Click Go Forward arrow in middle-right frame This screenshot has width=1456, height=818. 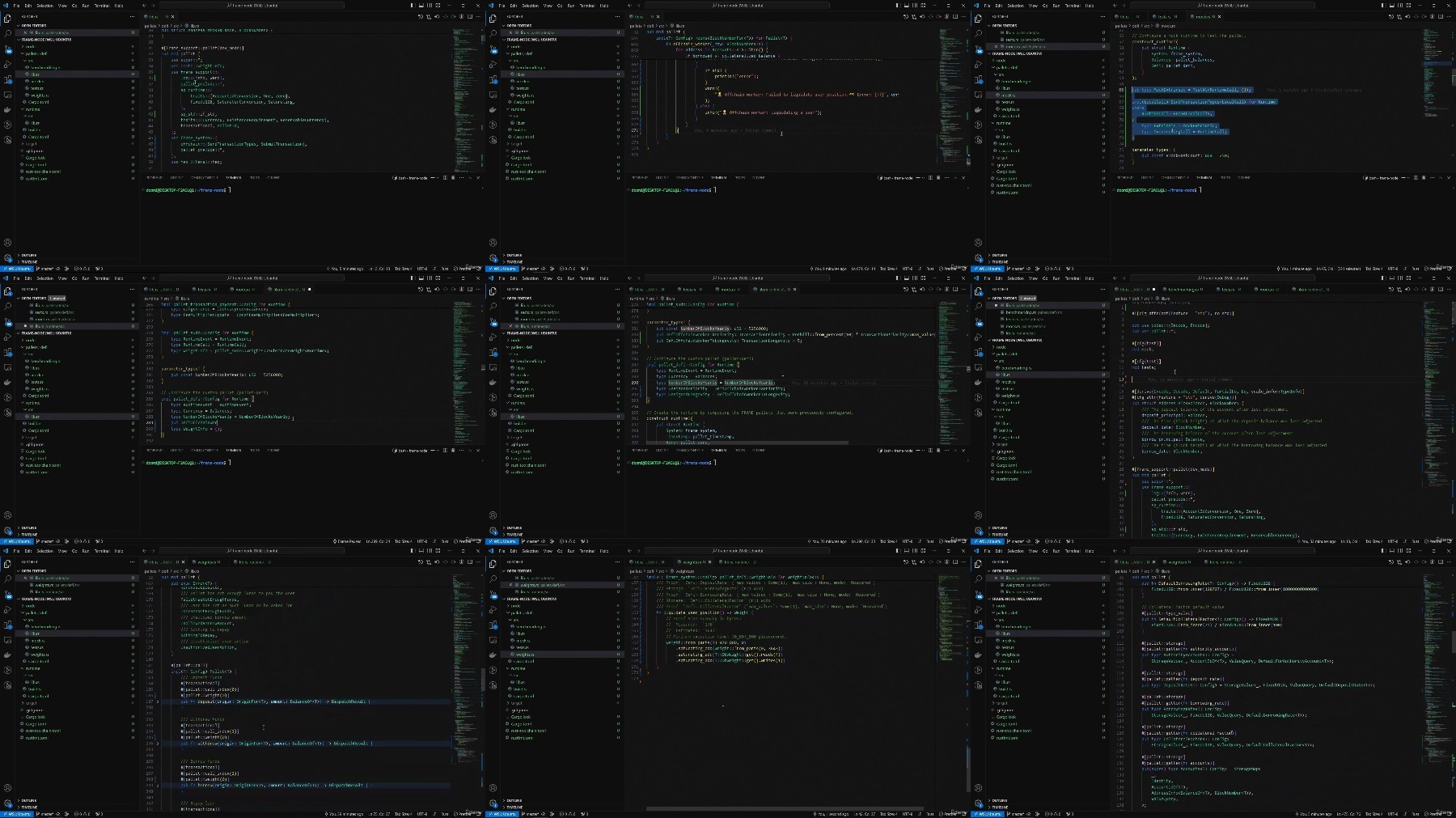tap(1124, 278)
